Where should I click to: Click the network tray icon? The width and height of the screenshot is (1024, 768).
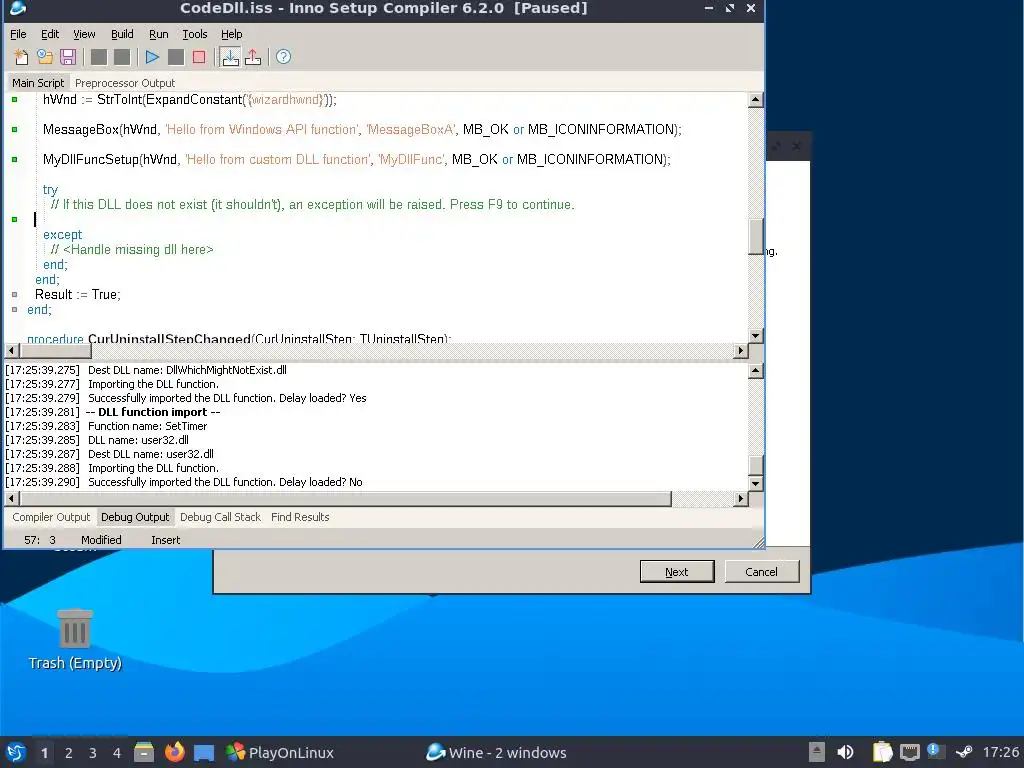[x=909, y=752]
